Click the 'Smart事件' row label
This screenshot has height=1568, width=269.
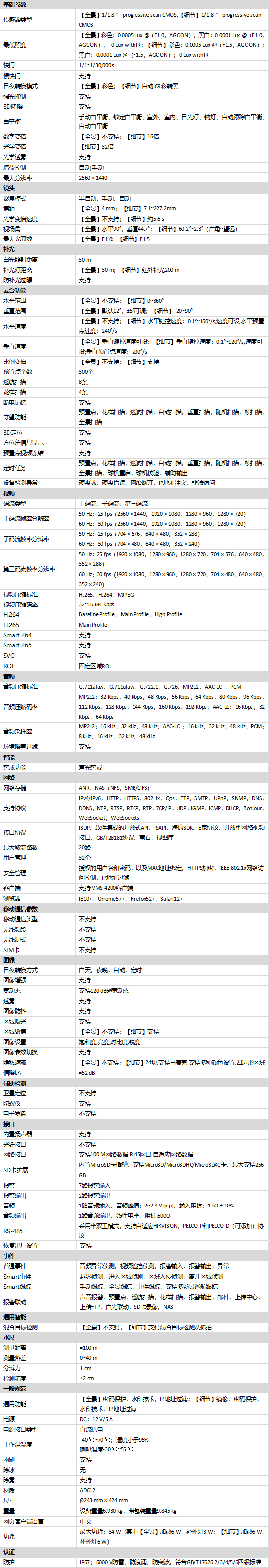click(17, 1277)
